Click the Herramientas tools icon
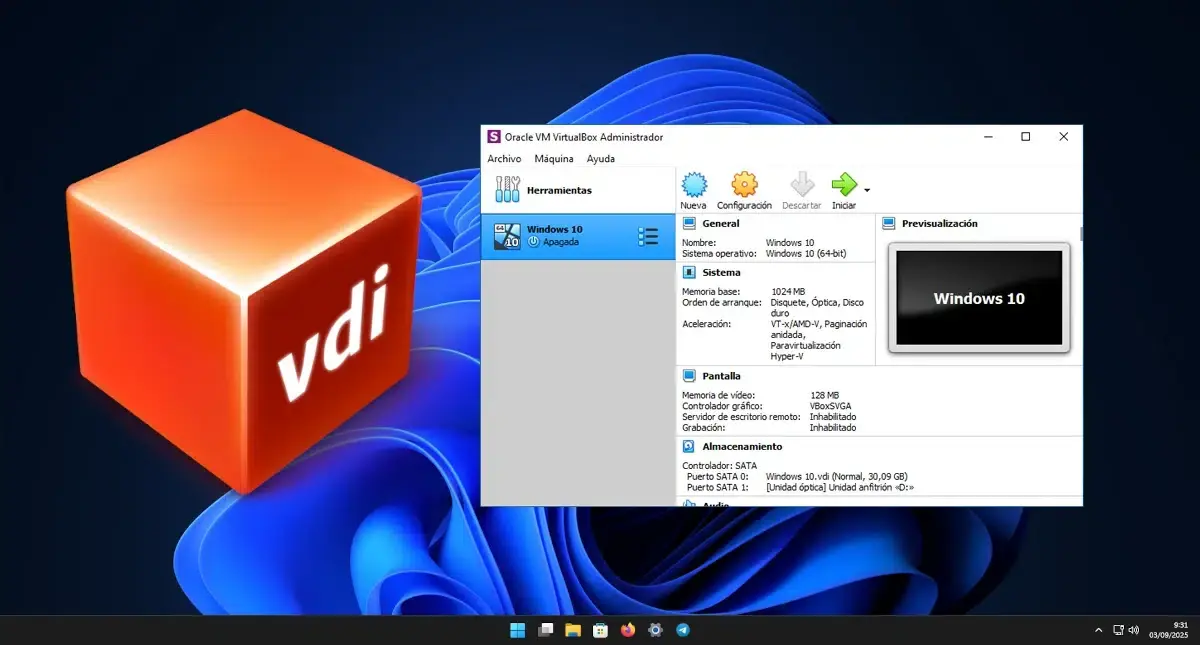 506,188
